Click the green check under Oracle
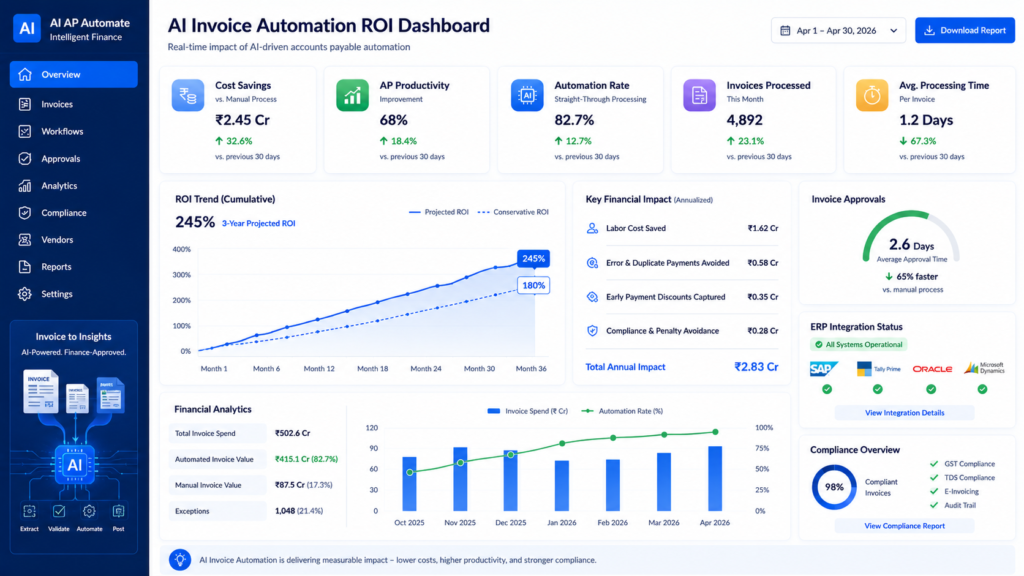The image size is (1024, 576). [x=931, y=389]
